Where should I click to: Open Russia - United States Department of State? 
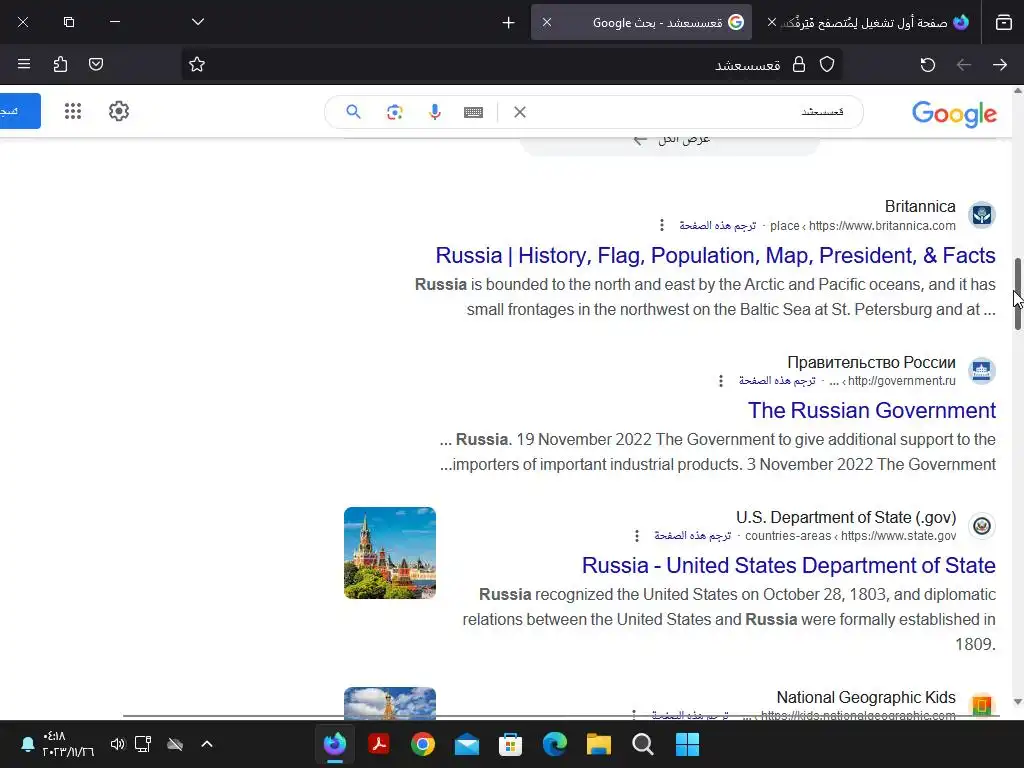coord(789,566)
